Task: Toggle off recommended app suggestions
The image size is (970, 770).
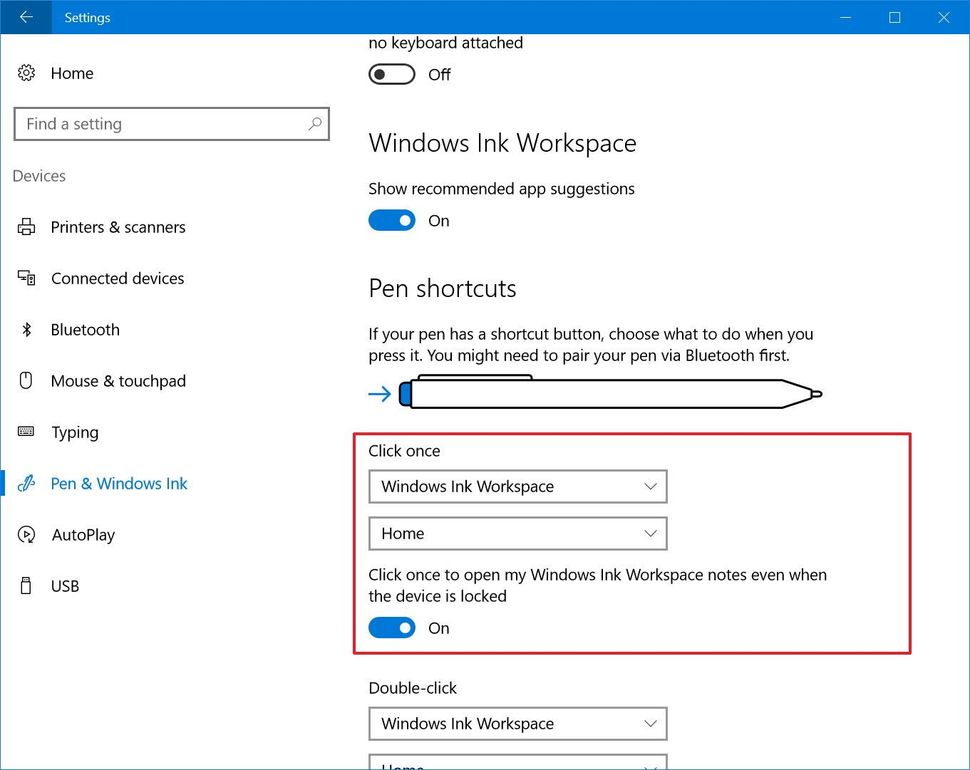Action: tap(391, 220)
